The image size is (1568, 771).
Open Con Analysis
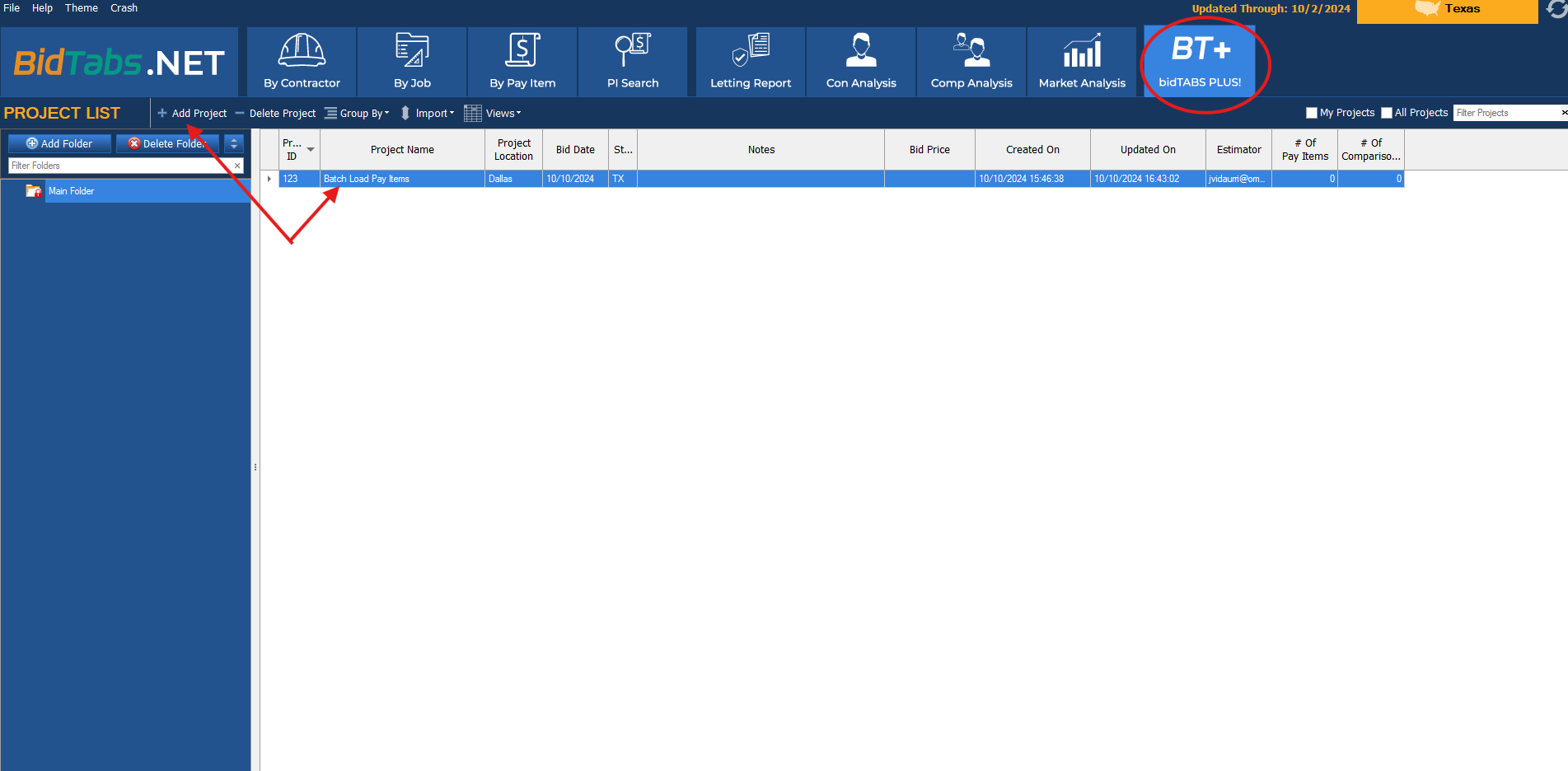pos(861,62)
